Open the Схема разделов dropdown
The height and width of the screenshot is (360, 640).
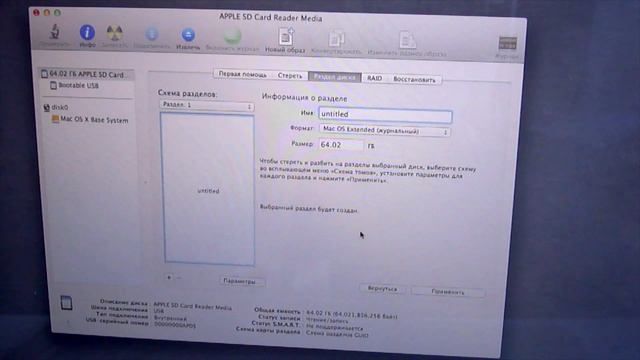point(207,105)
